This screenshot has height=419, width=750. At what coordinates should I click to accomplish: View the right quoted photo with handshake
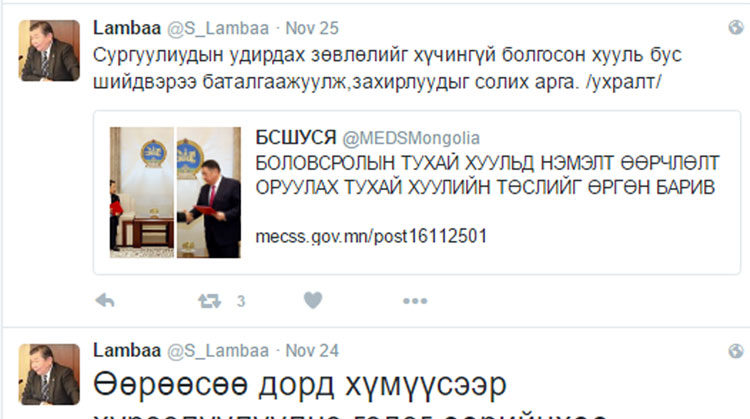(209, 192)
